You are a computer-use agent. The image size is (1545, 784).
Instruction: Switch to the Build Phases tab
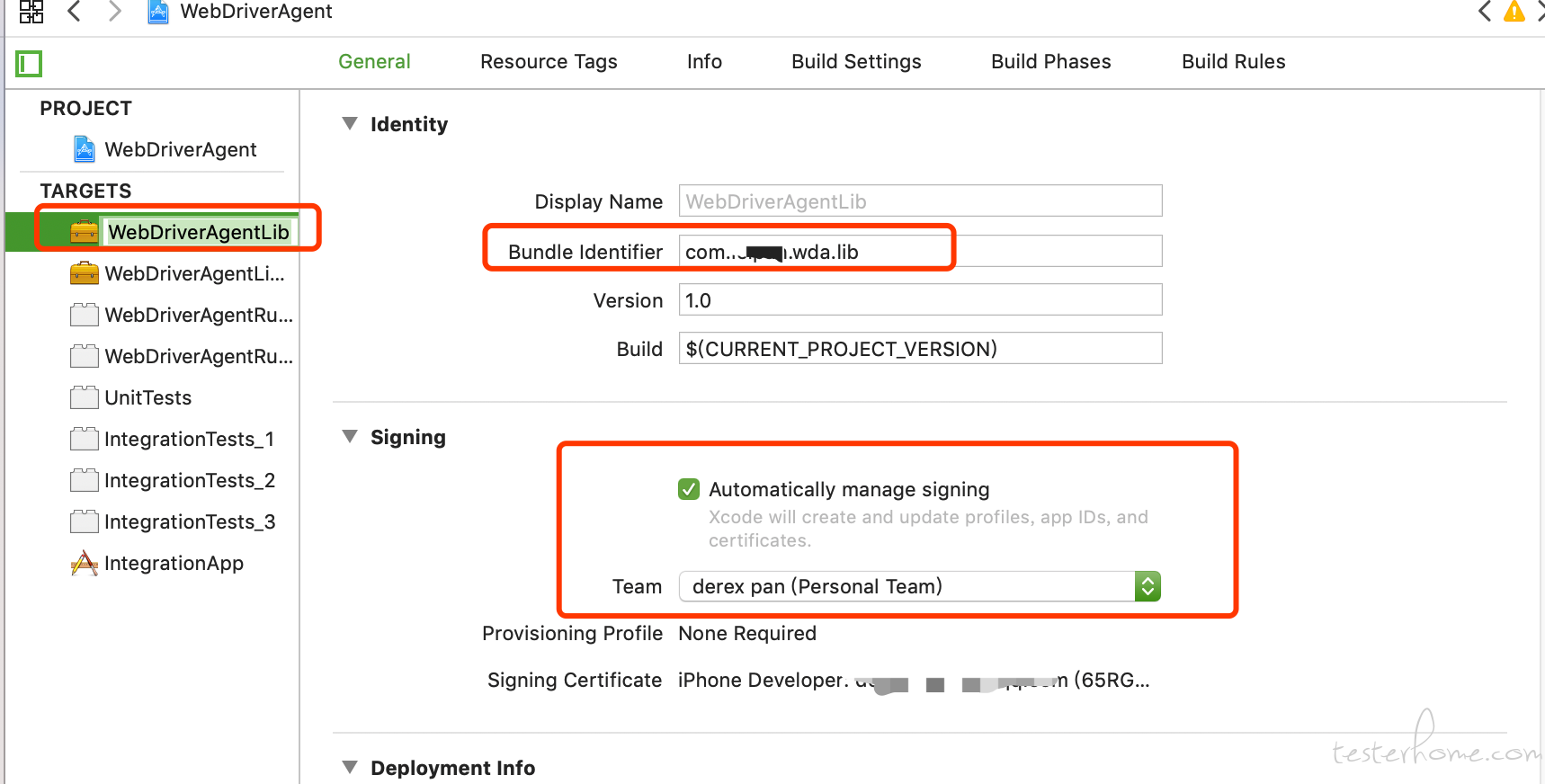click(1051, 61)
